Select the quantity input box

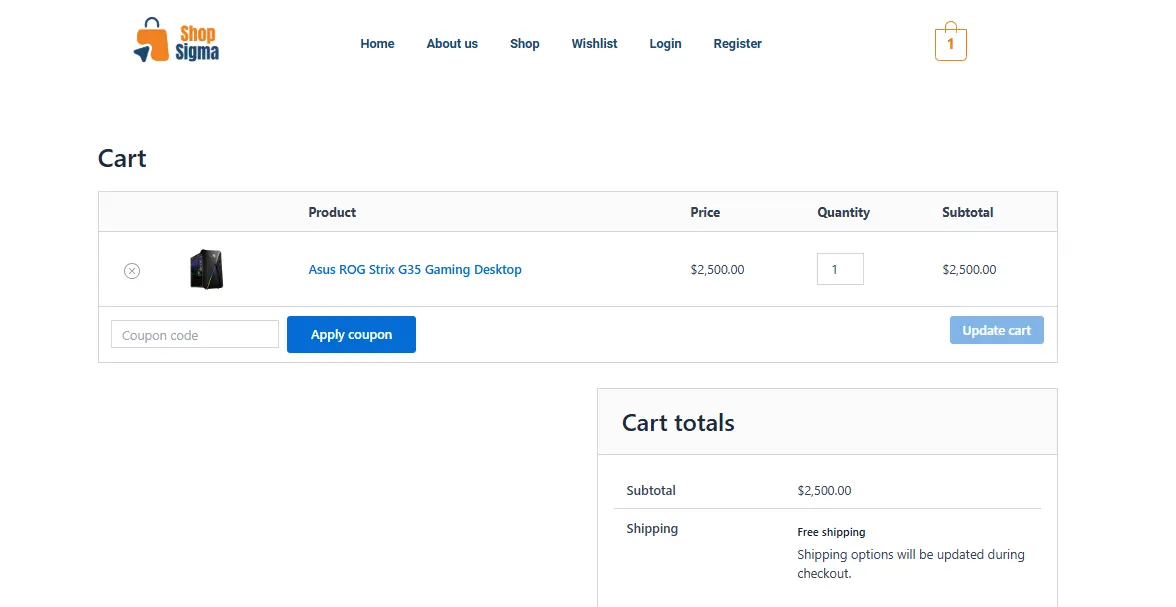coord(840,269)
